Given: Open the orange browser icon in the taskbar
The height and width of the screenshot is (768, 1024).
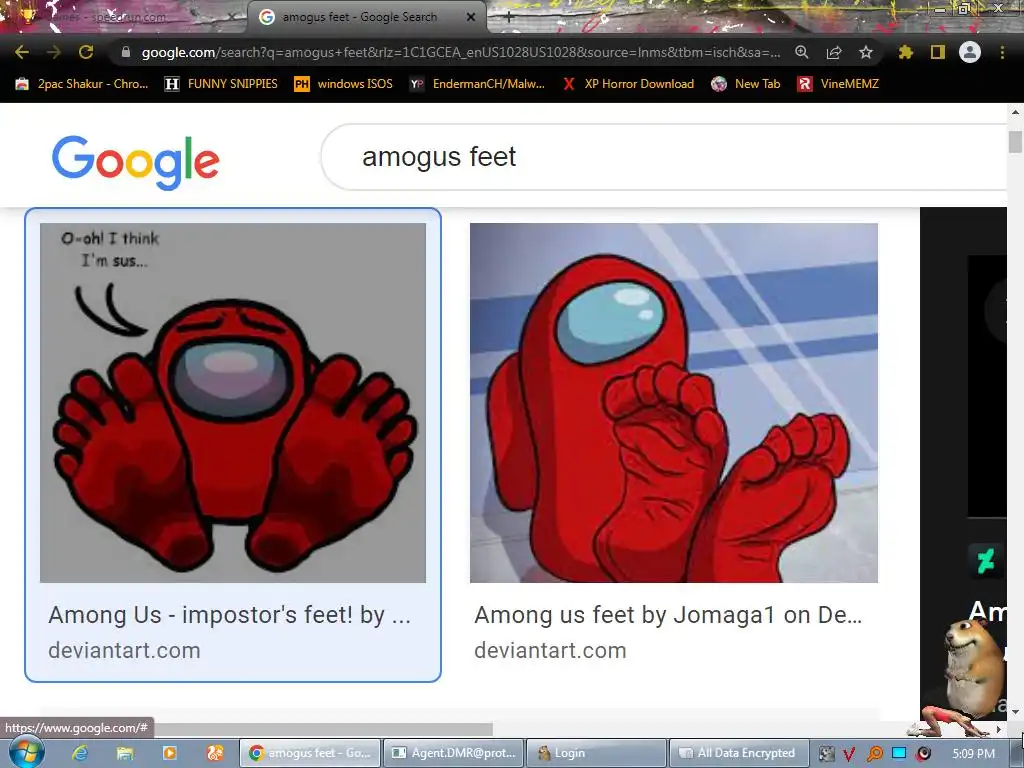Looking at the screenshot, I should tap(215, 753).
